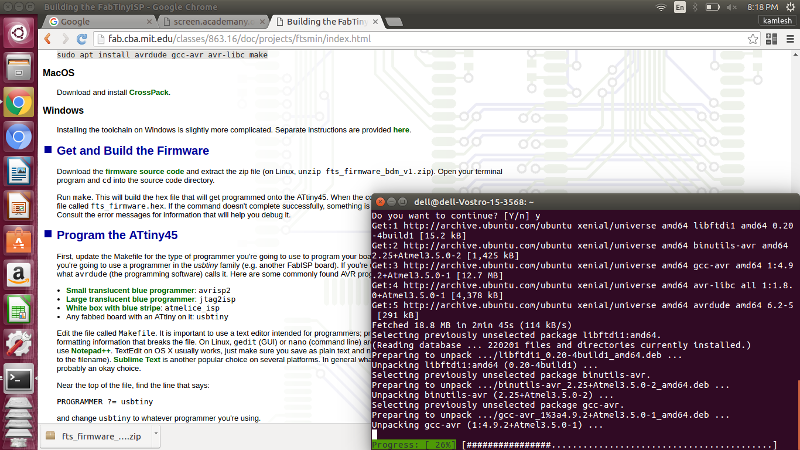Close the Google tab
This screenshot has width=800, height=450.
[149, 21]
